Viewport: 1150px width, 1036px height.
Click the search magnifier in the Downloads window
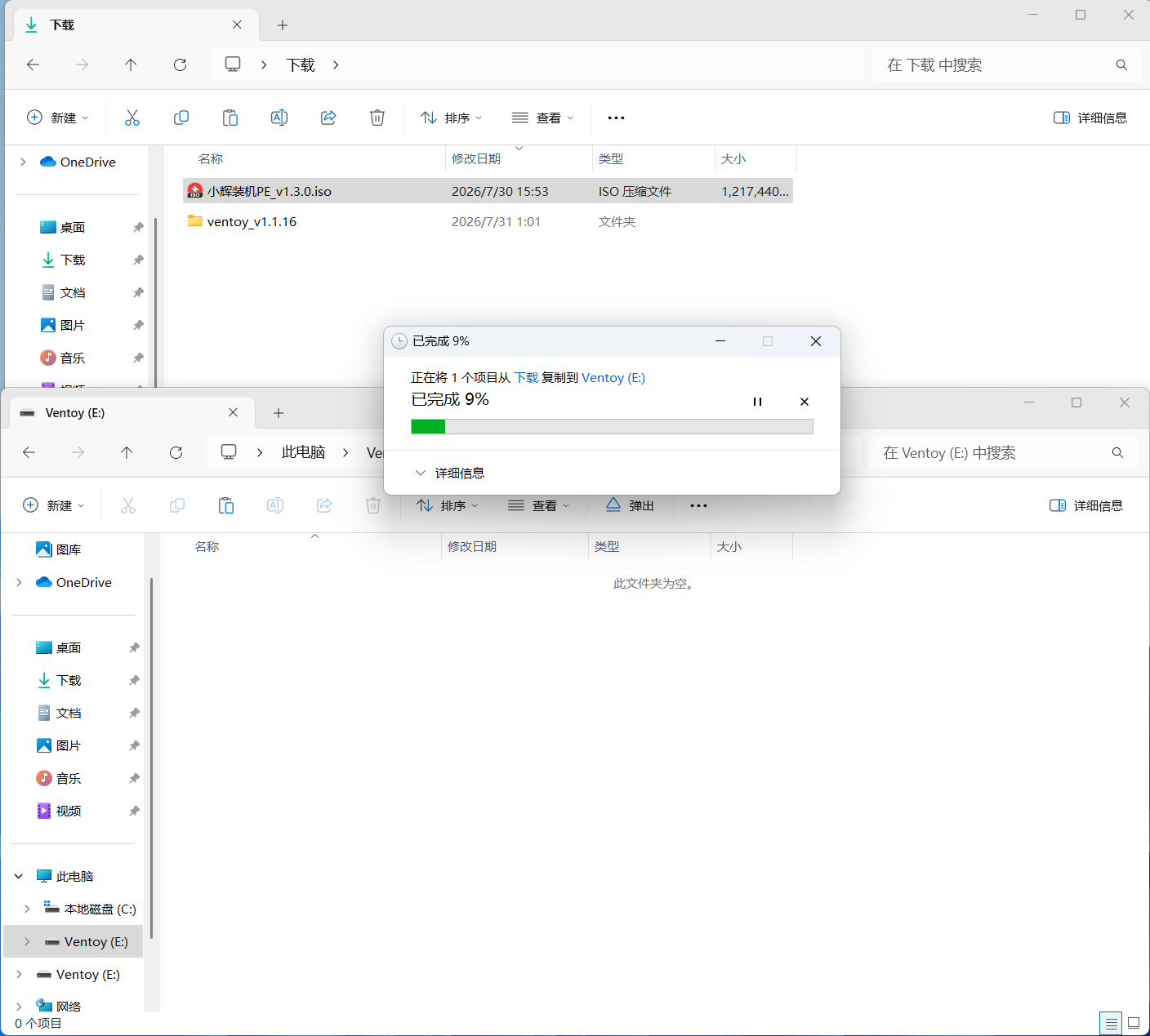tap(1121, 64)
